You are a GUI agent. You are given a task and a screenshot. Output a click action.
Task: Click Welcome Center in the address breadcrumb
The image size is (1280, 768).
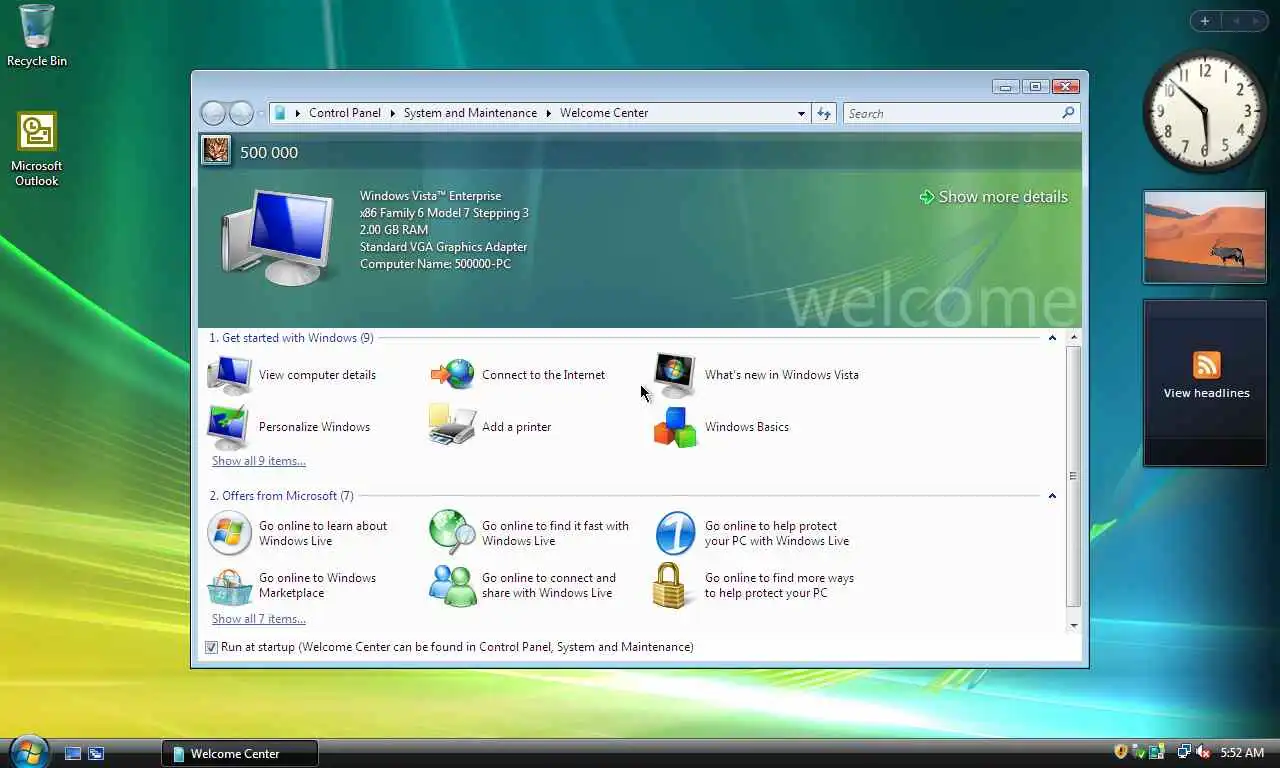coord(604,113)
